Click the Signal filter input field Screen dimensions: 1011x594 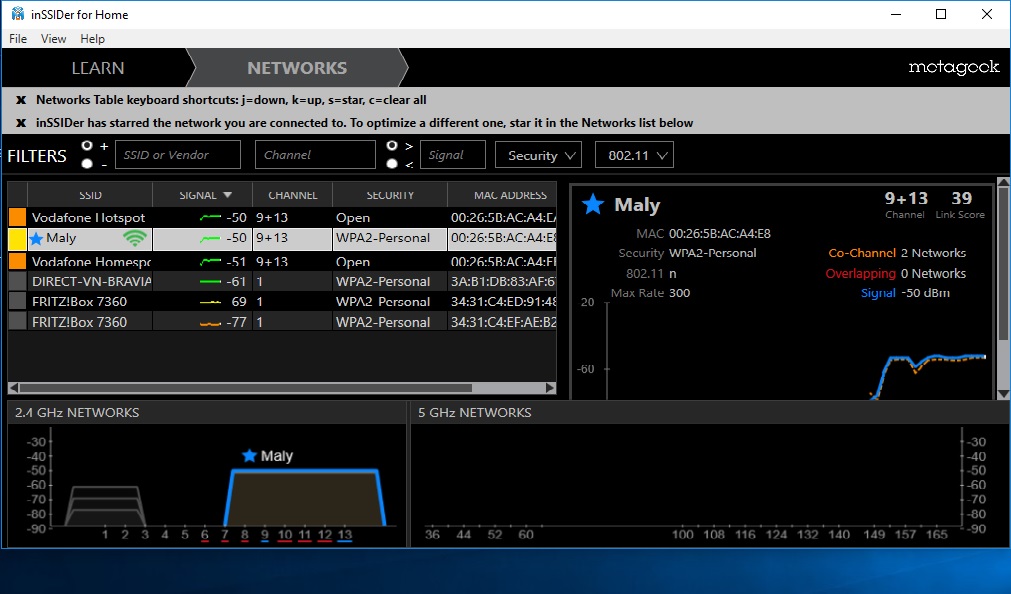(453, 155)
